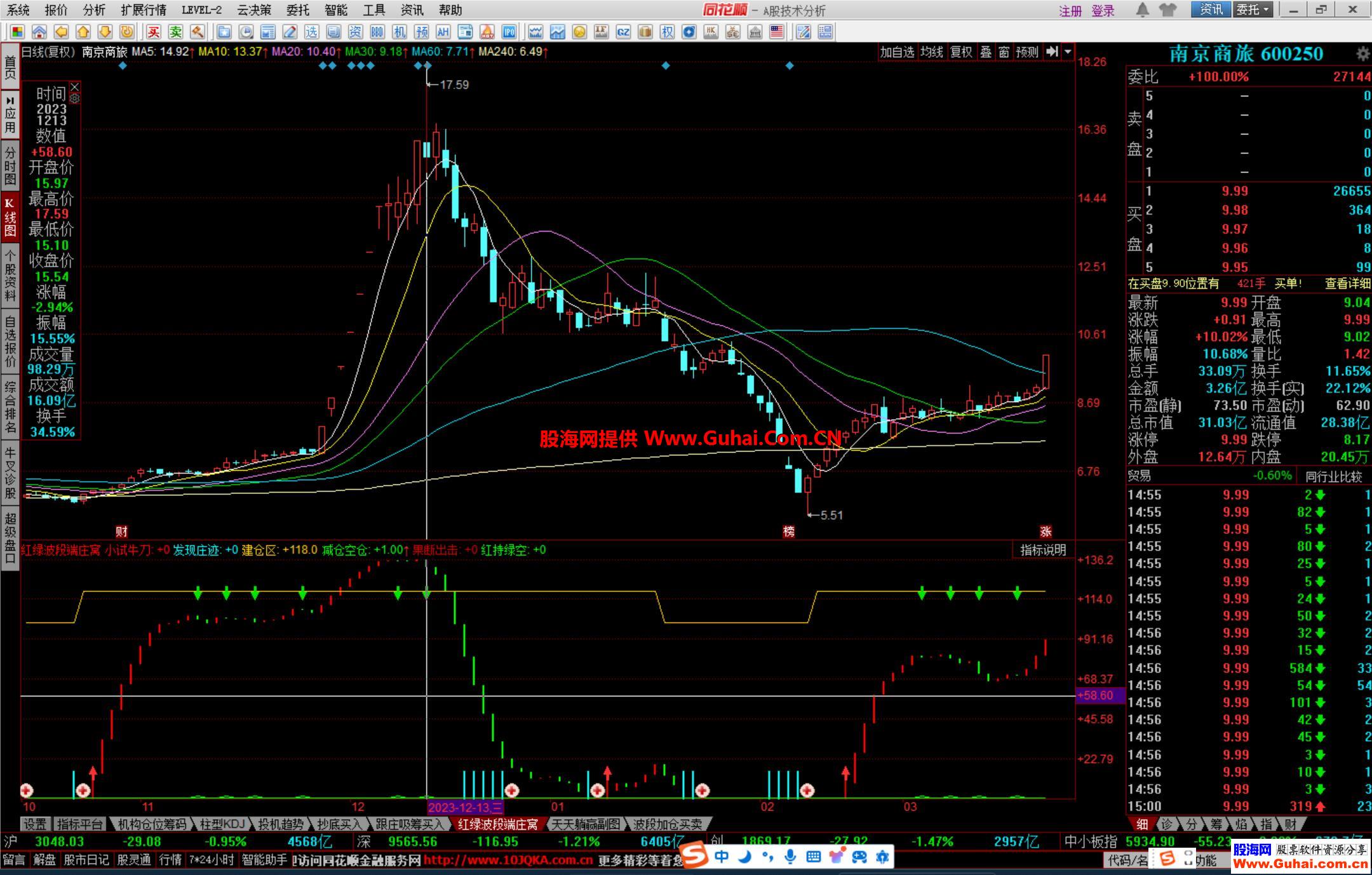Click the green 卖 sell toolbar icon

pos(175,32)
